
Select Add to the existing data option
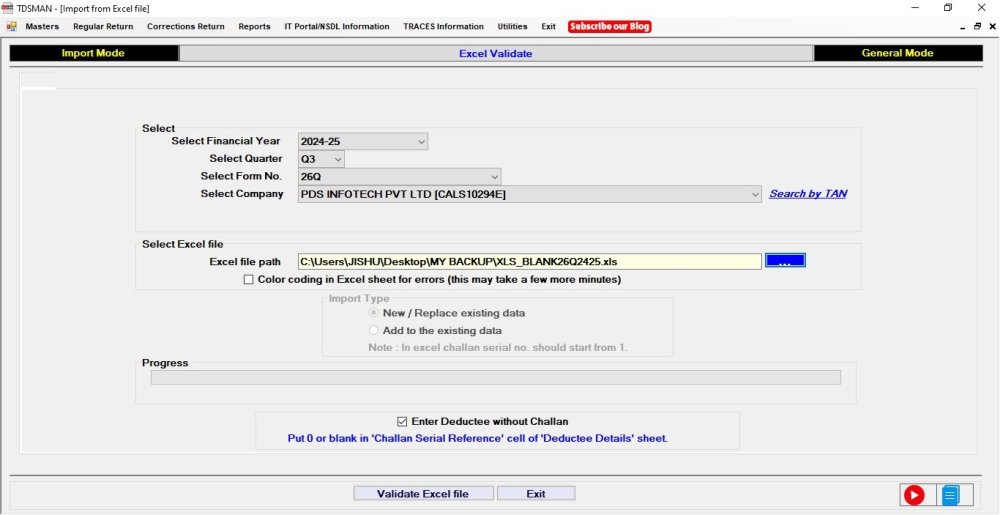tap(374, 331)
